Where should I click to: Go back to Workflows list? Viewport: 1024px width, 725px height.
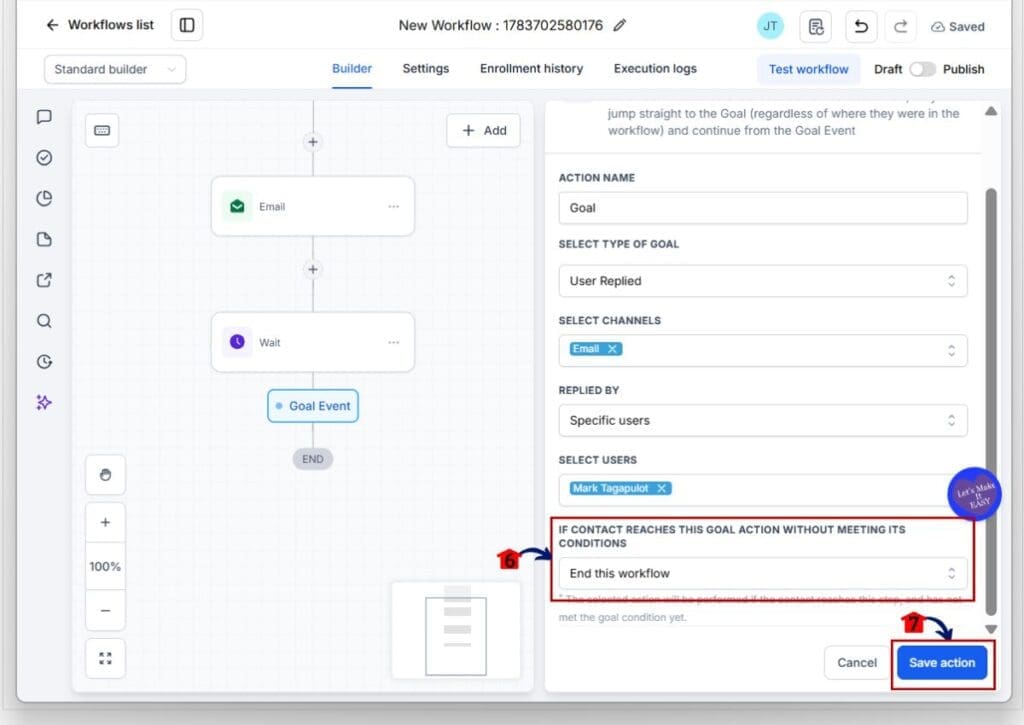(x=99, y=25)
